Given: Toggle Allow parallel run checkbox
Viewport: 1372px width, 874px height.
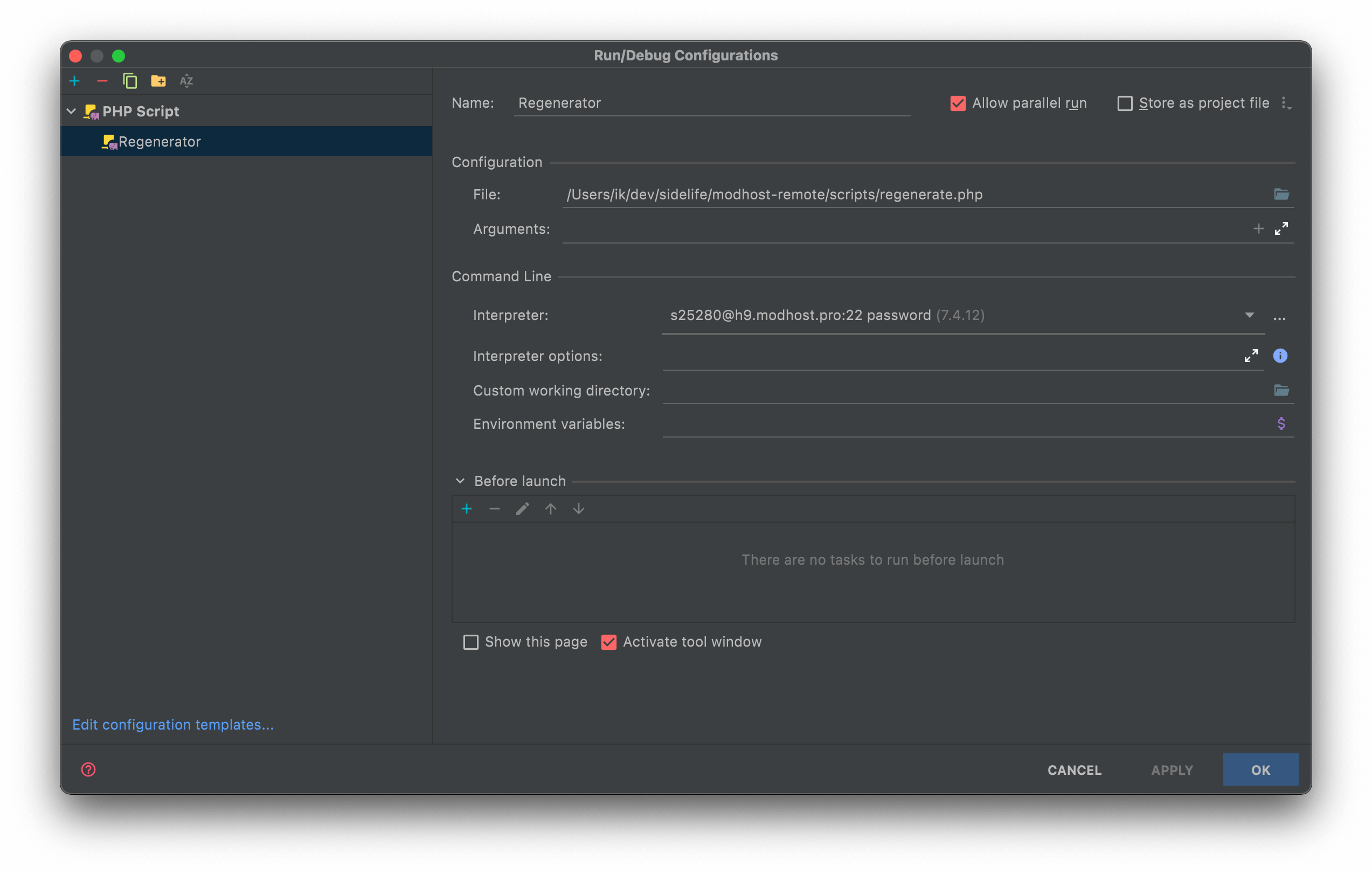Looking at the screenshot, I should [958, 103].
